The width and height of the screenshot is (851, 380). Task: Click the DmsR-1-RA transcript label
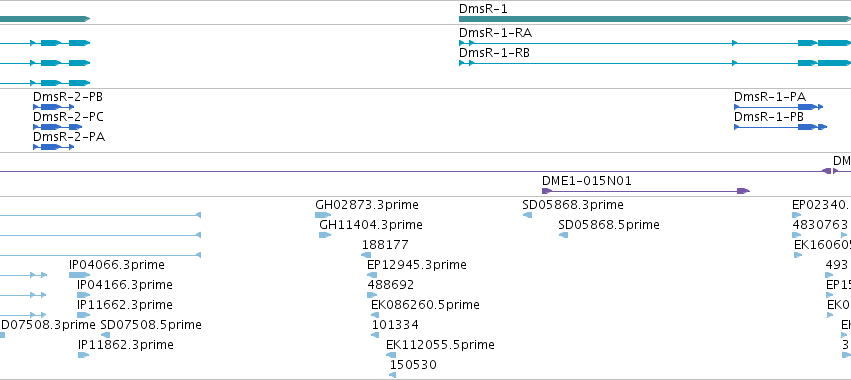pyautogui.click(x=495, y=33)
